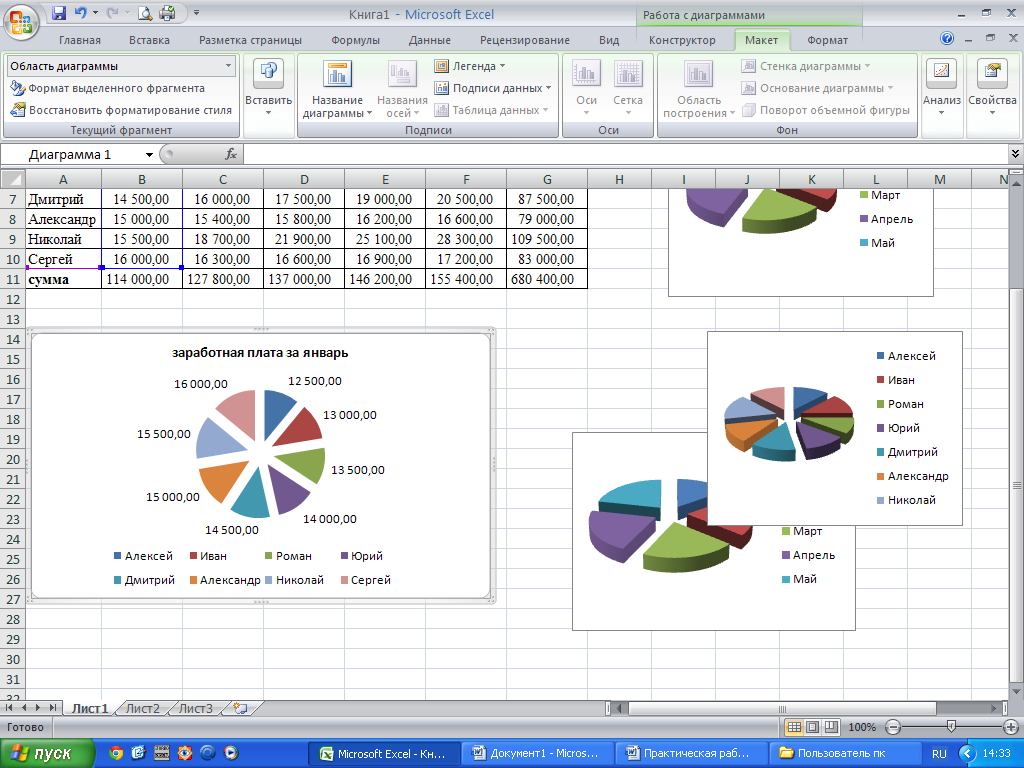
Task: Open the Формулы tab
Action: click(x=355, y=40)
